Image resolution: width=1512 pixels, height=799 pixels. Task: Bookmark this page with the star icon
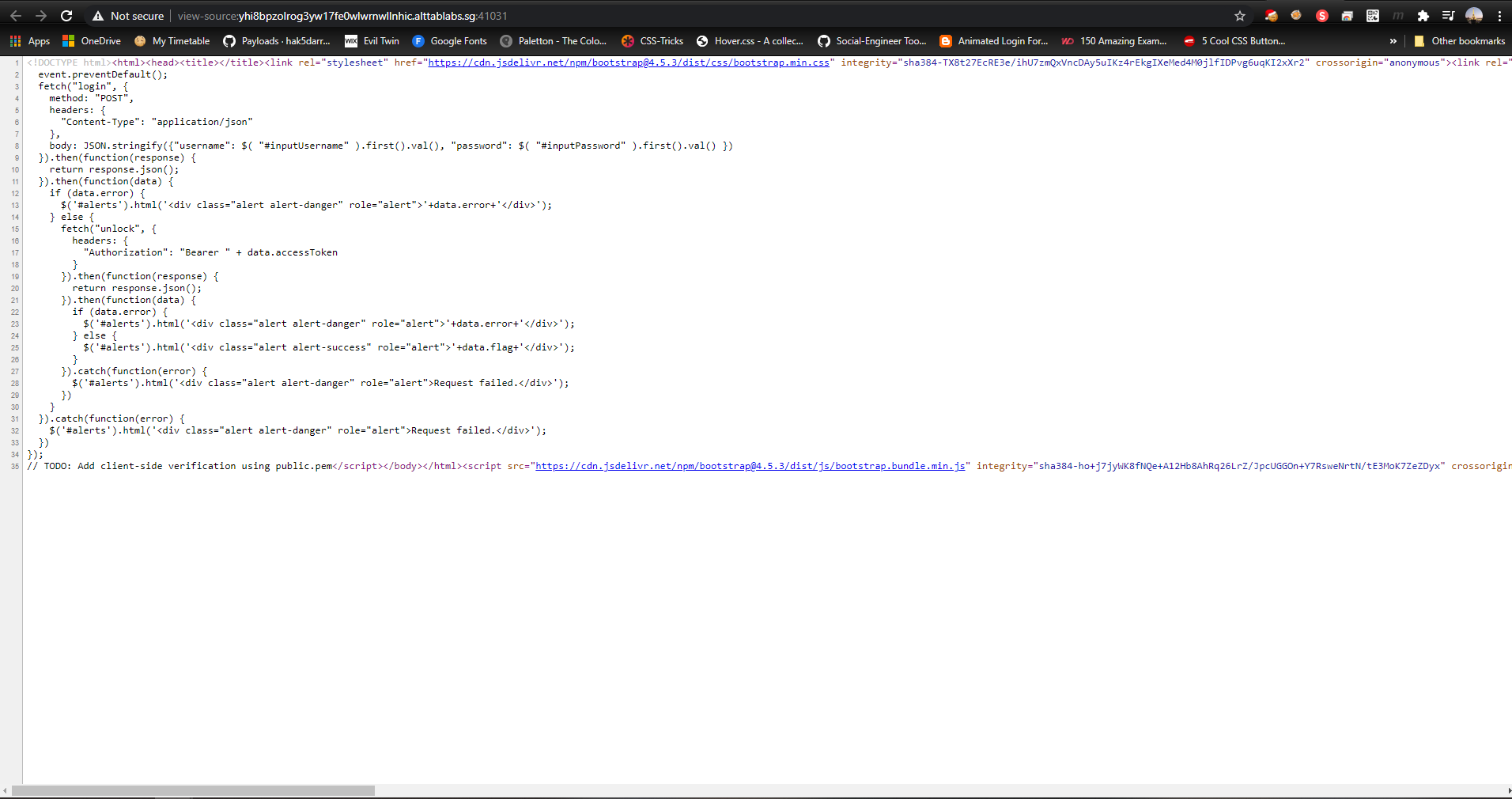click(x=1240, y=16)
